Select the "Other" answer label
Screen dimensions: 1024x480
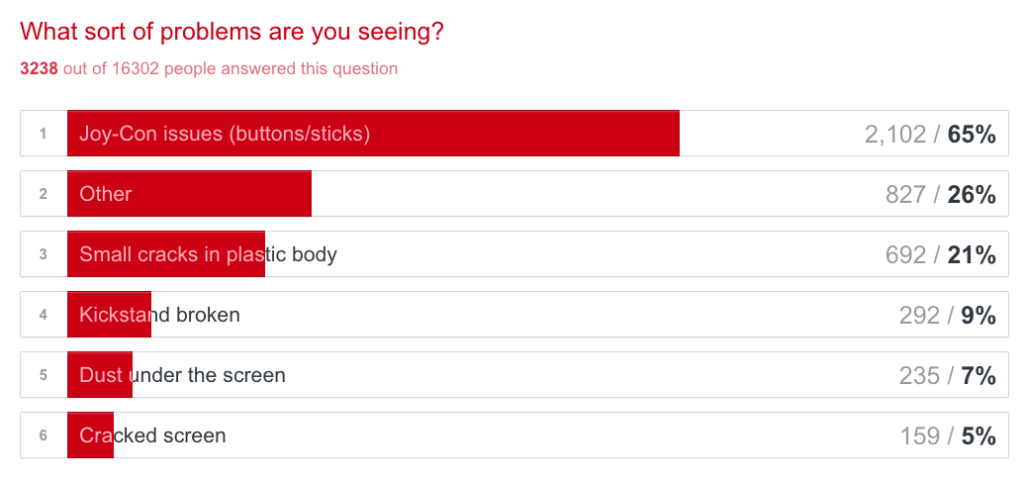(x=106, y=194)
